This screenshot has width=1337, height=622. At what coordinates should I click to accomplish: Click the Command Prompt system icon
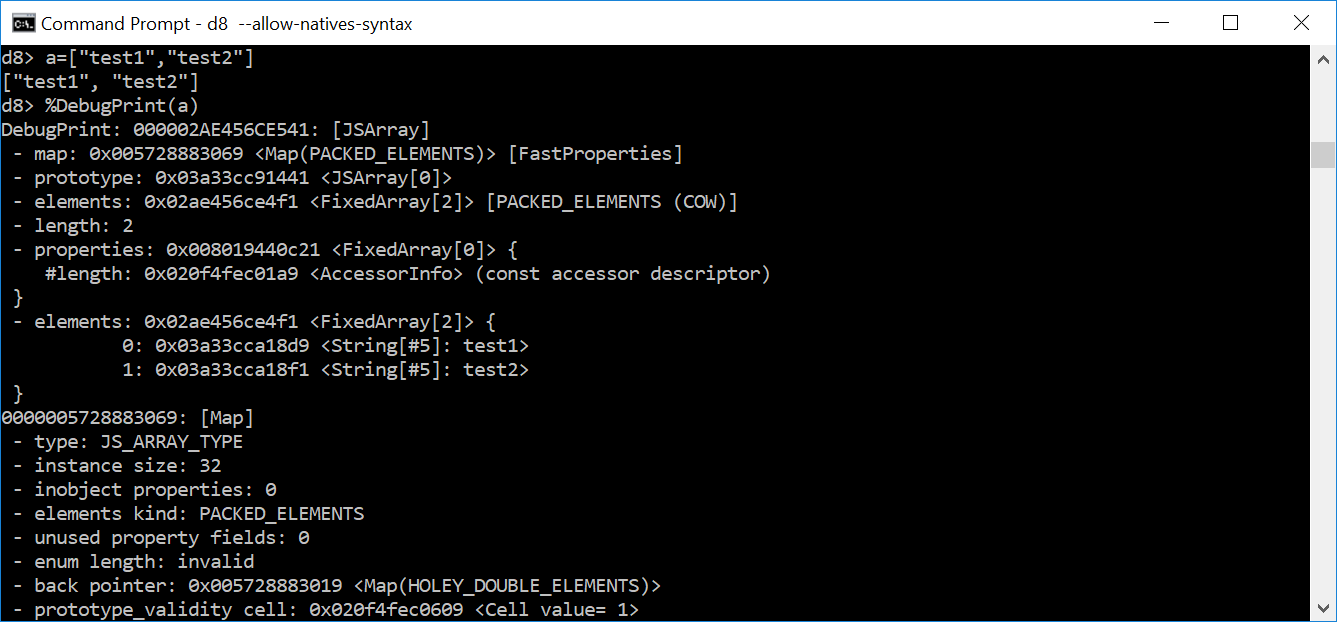(22, 22)
